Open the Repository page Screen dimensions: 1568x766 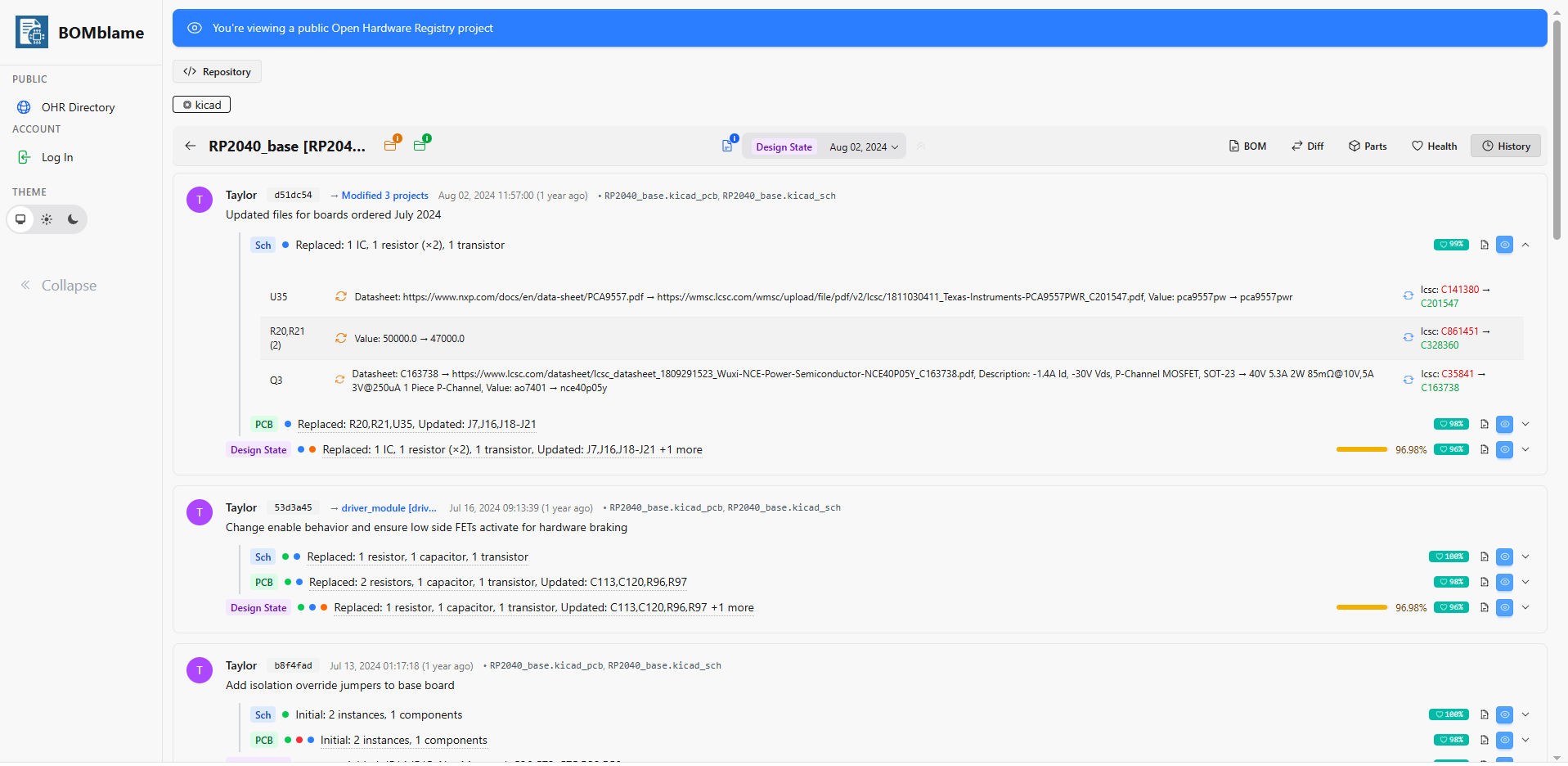click(x=216, y=71)
